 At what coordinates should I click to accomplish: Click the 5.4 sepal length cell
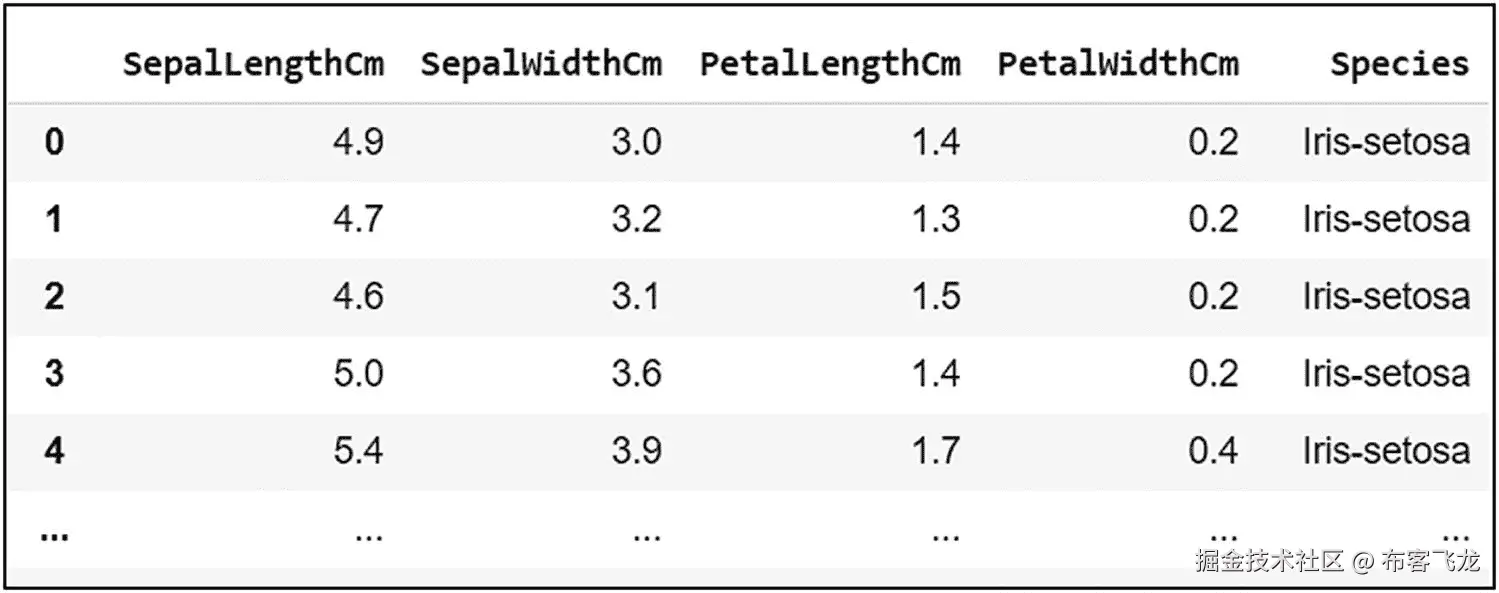tap(358, 451)
